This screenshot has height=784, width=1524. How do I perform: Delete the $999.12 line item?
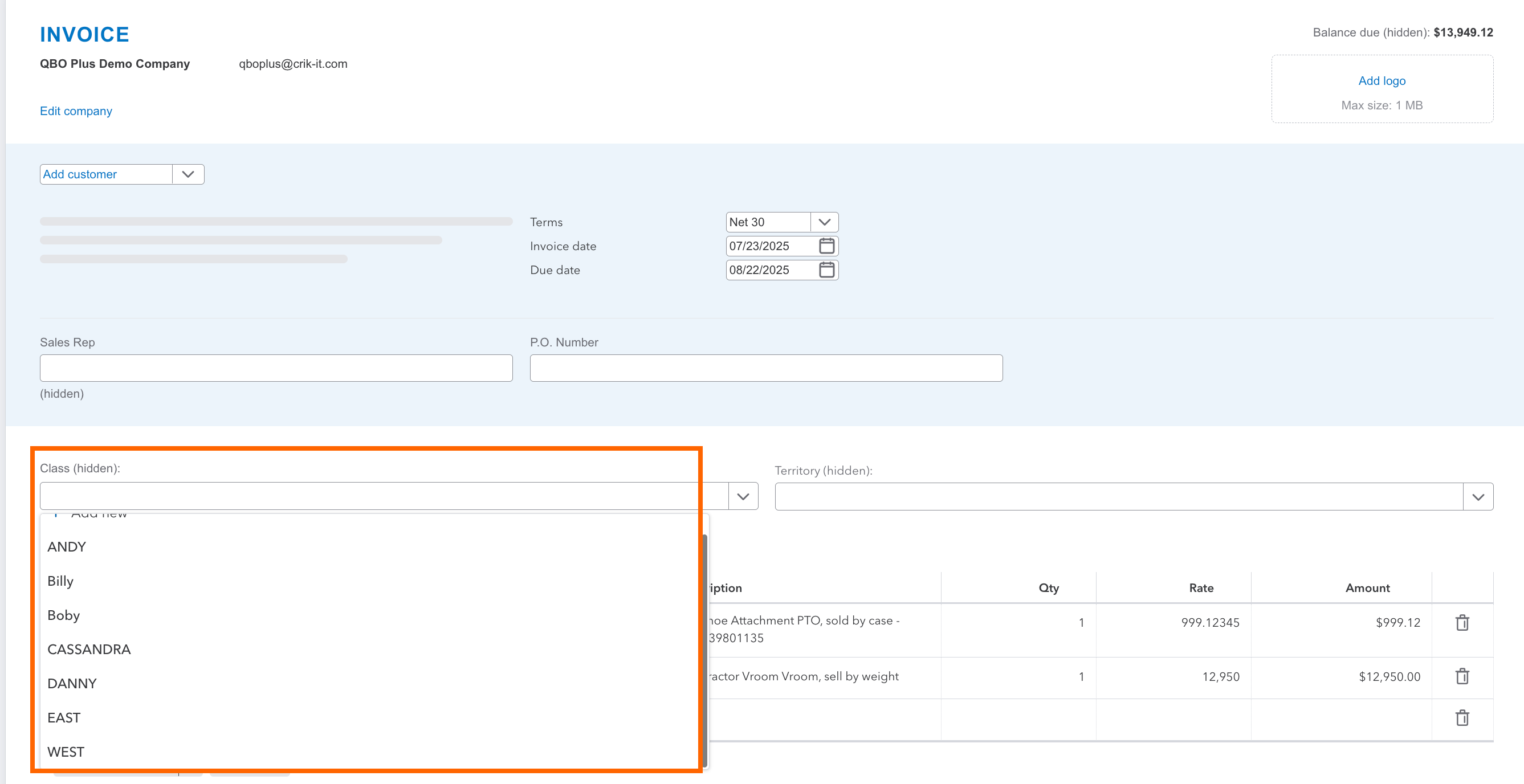(1461, 623)
